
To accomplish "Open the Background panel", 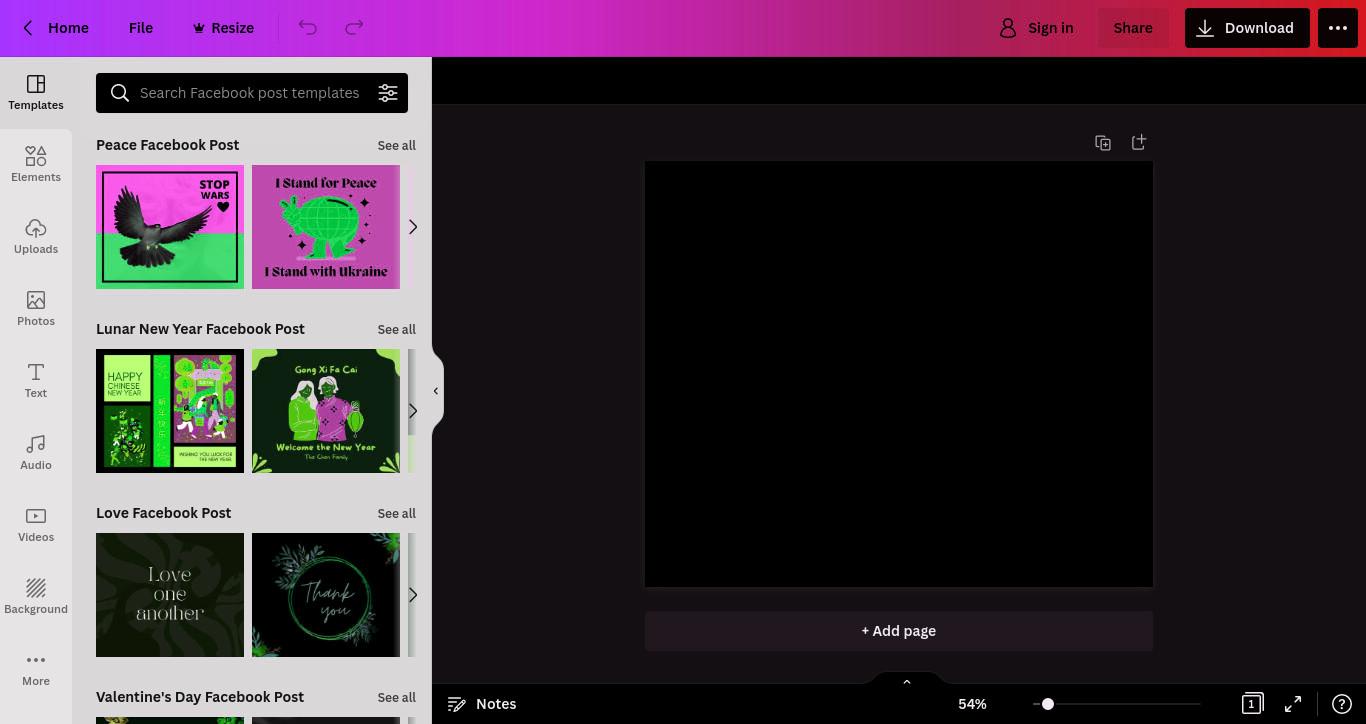I will 36,597.
